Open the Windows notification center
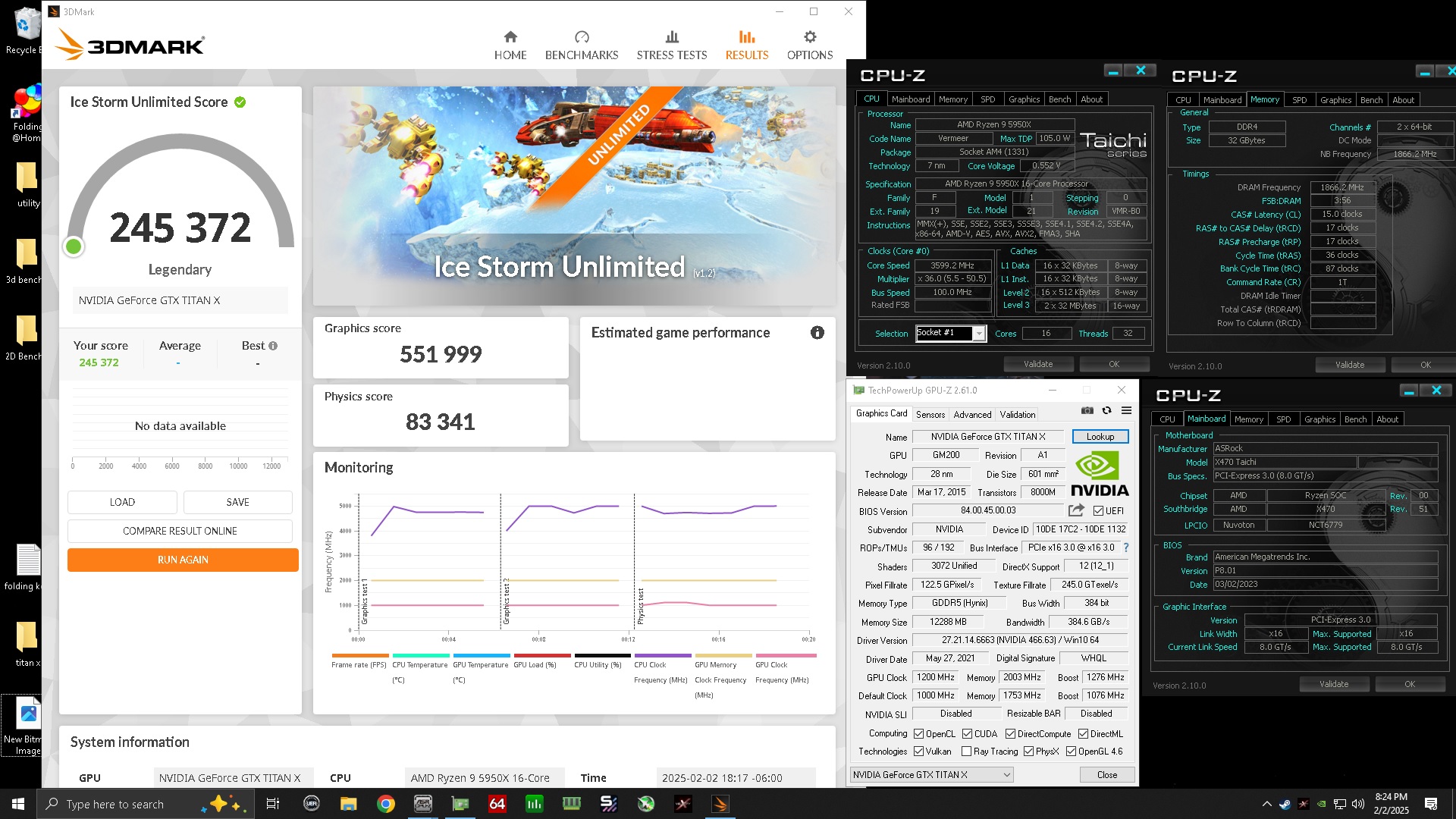The height and width of the screenshot is (819, 1456). [x=1431, y=804]
